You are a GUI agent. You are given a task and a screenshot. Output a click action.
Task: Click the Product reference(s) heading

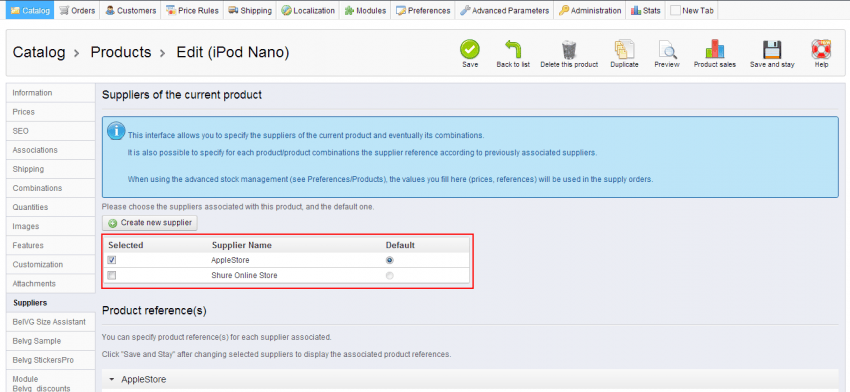[154, 311]
